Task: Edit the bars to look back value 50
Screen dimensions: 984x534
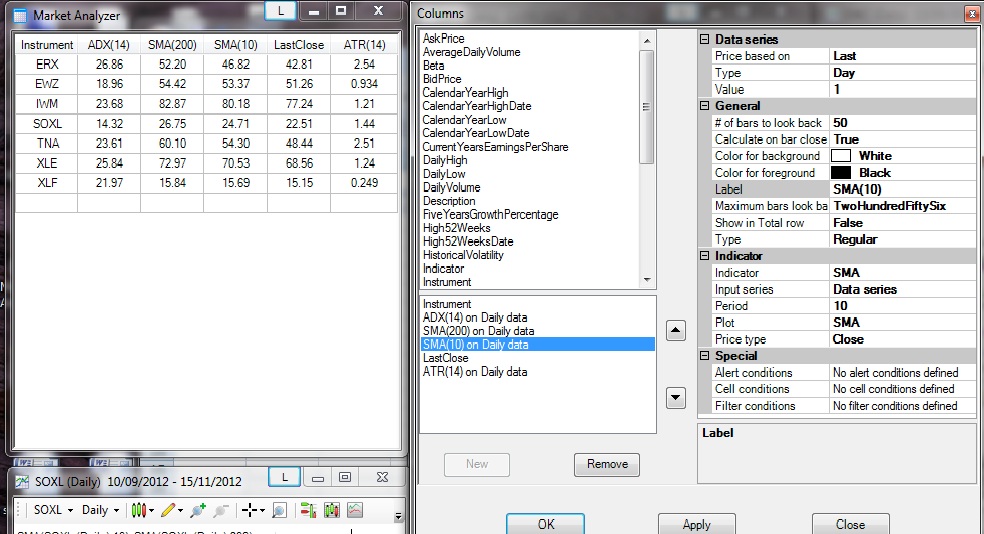Action: [x=902, y=123]
